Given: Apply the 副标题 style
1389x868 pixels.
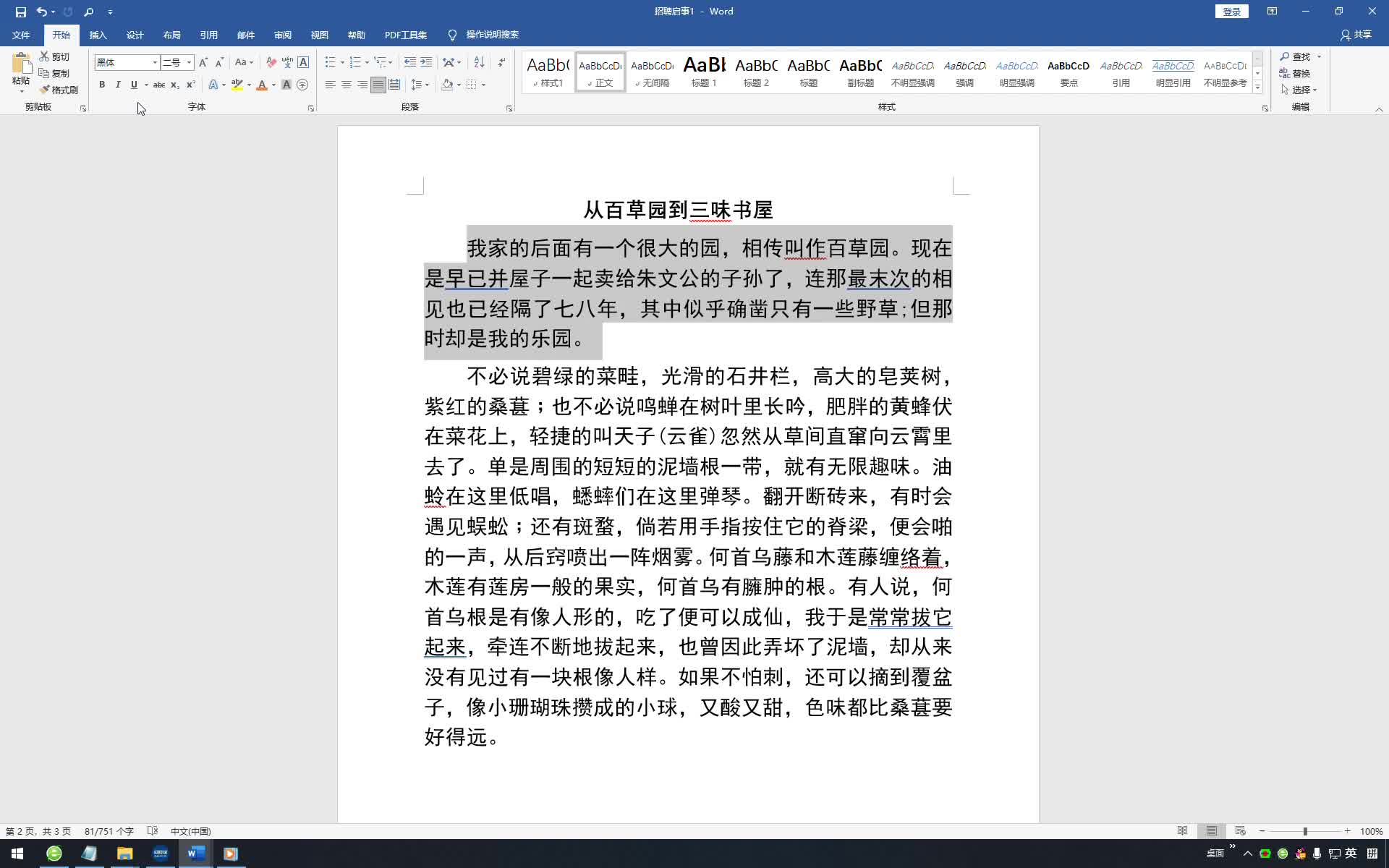Looking at the screenshot, I should click(860, 72).
